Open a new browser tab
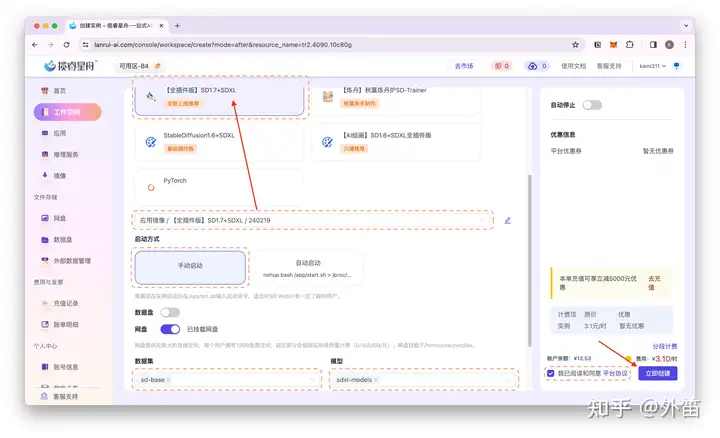720x438 pixels. point(177,26)
